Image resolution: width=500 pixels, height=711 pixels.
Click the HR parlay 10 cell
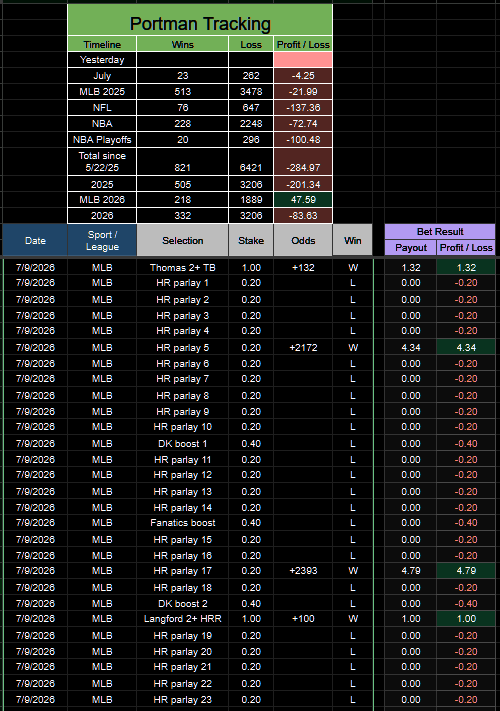point(182,427)
